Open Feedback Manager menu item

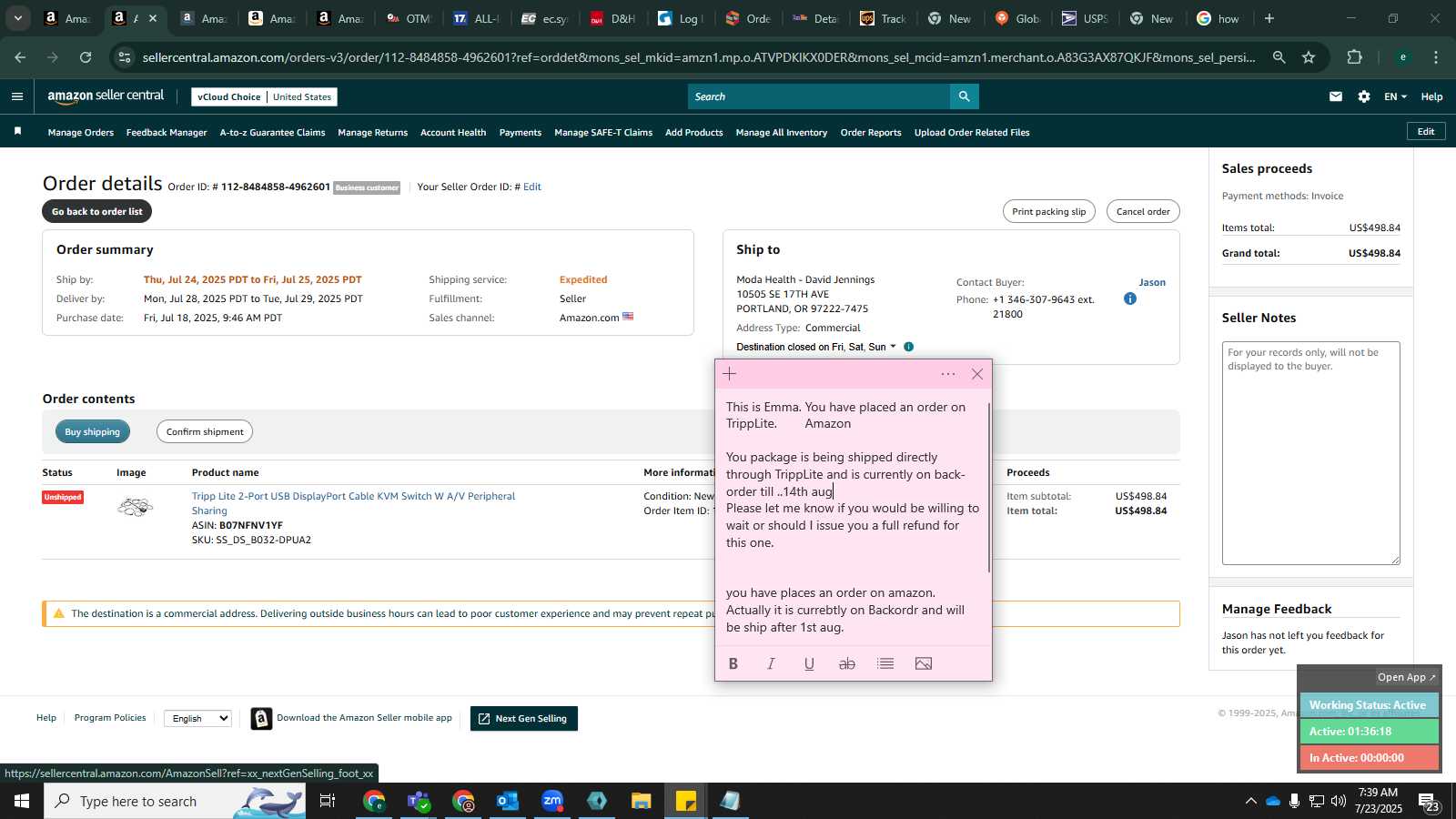[167, 132]
